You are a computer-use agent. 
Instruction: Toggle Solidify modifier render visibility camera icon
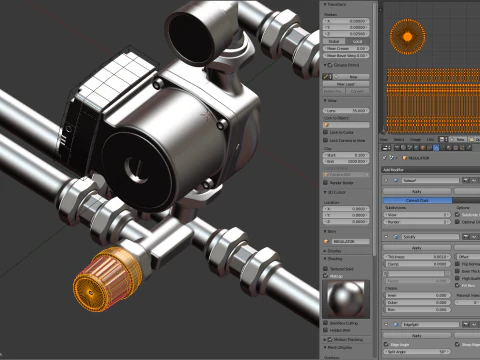pos(466,237)
